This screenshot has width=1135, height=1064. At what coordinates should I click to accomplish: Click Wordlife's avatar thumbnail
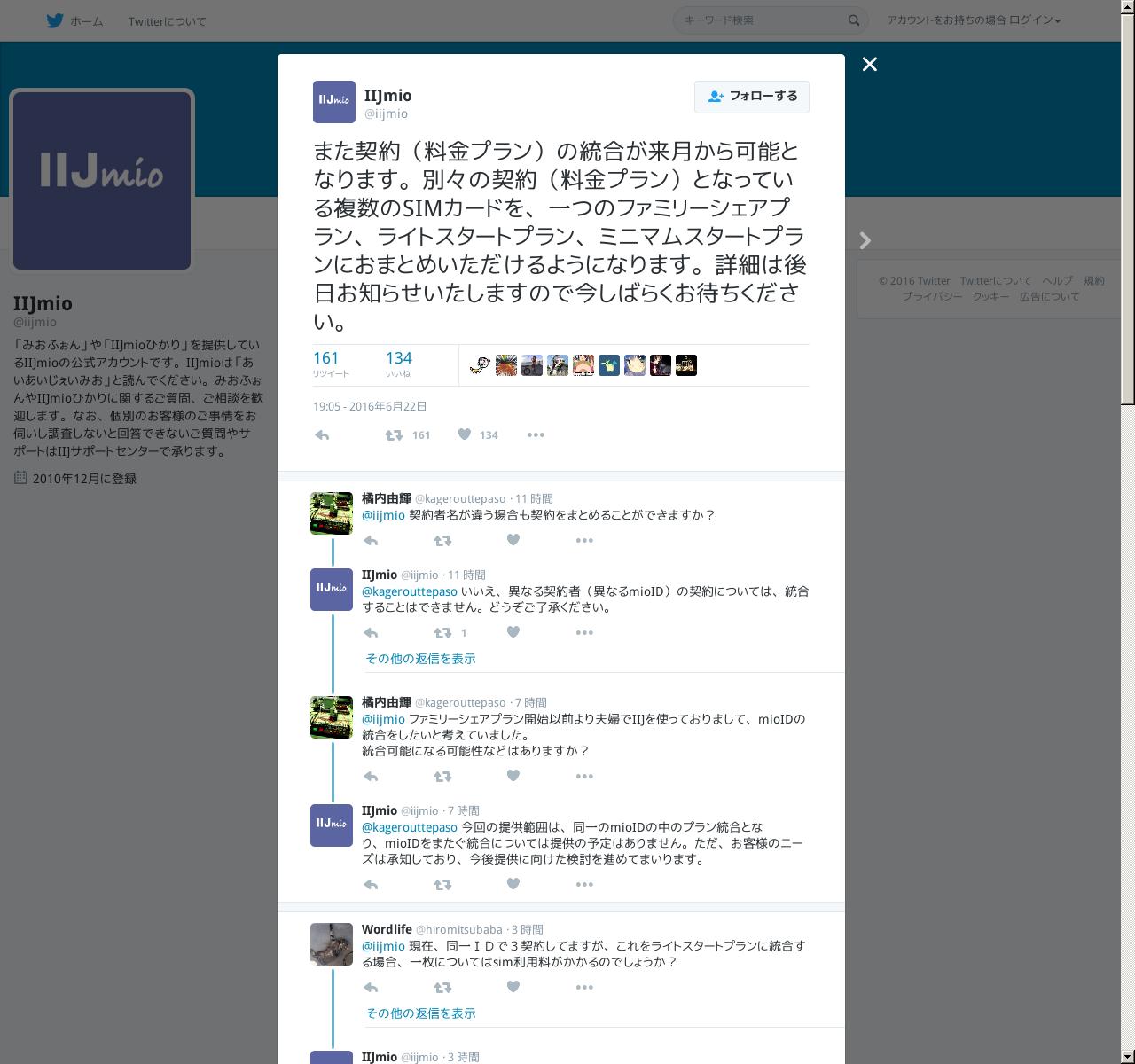tap(332, 944)
